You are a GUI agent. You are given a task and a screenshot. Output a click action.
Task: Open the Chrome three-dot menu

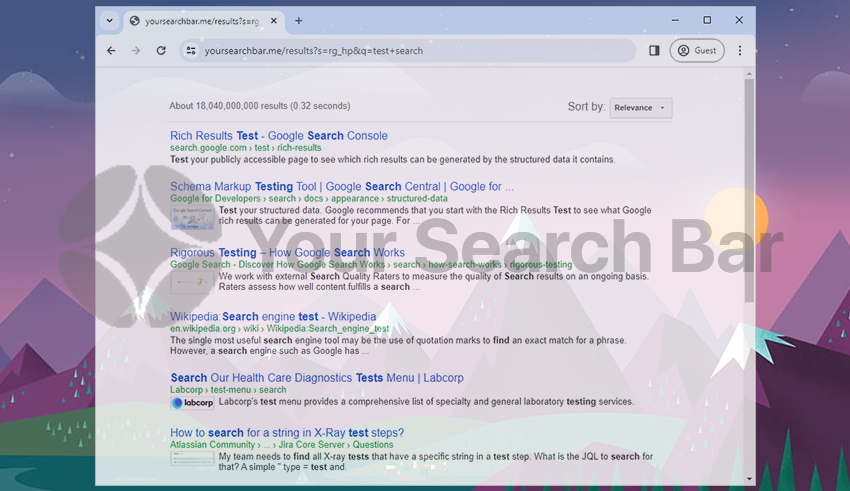740,50
